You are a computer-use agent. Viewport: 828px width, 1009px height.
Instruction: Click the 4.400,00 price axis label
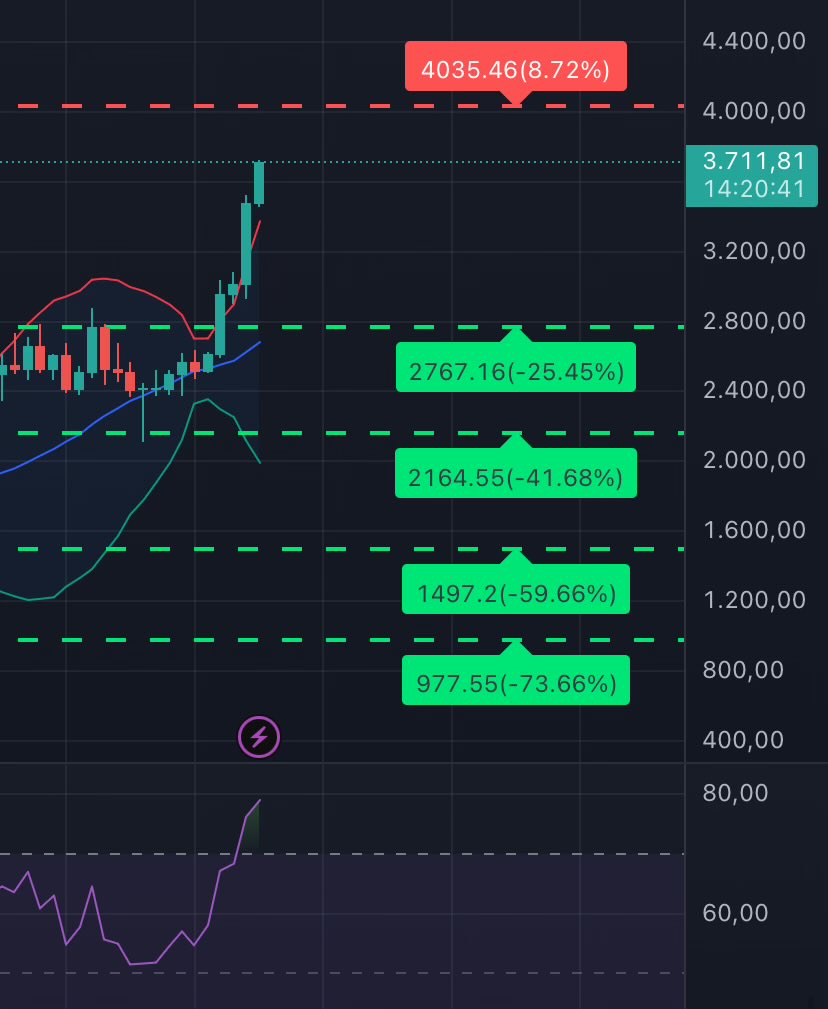[754, 41]
